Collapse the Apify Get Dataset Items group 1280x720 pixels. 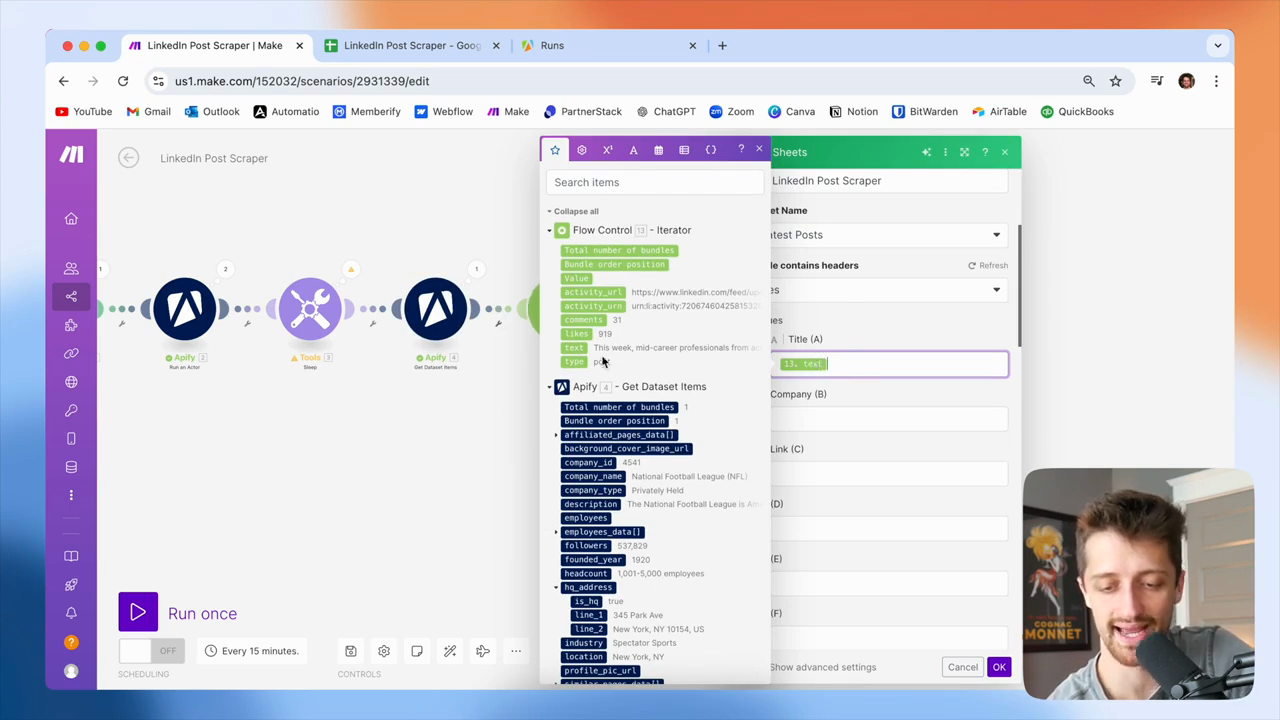(x=549, y=387)
